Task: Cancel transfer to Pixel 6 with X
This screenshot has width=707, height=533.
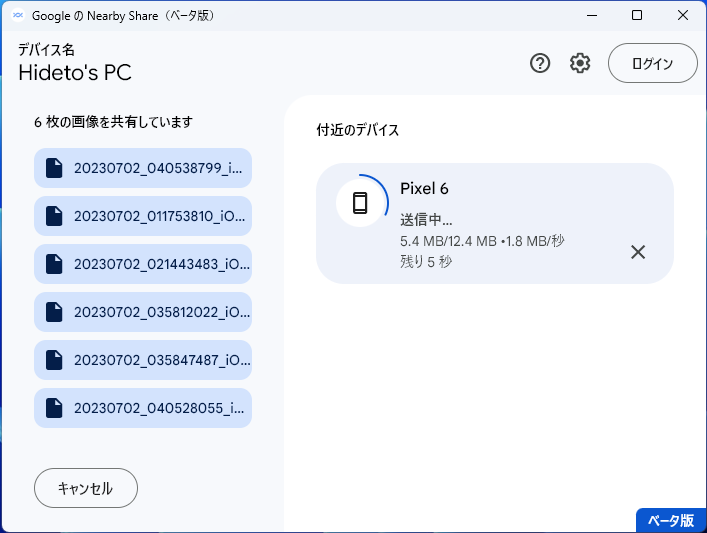Action: click(638, 252)
